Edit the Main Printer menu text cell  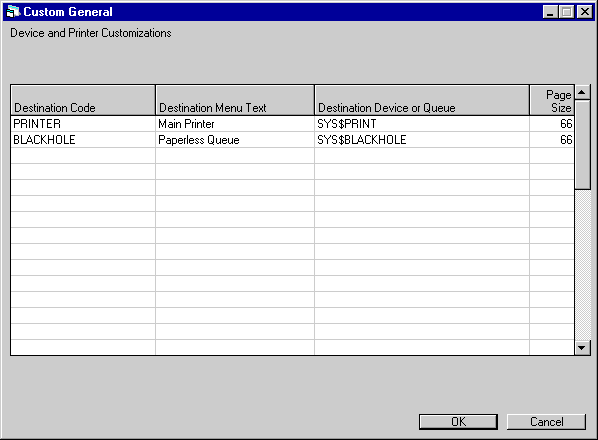coord(235,124)
